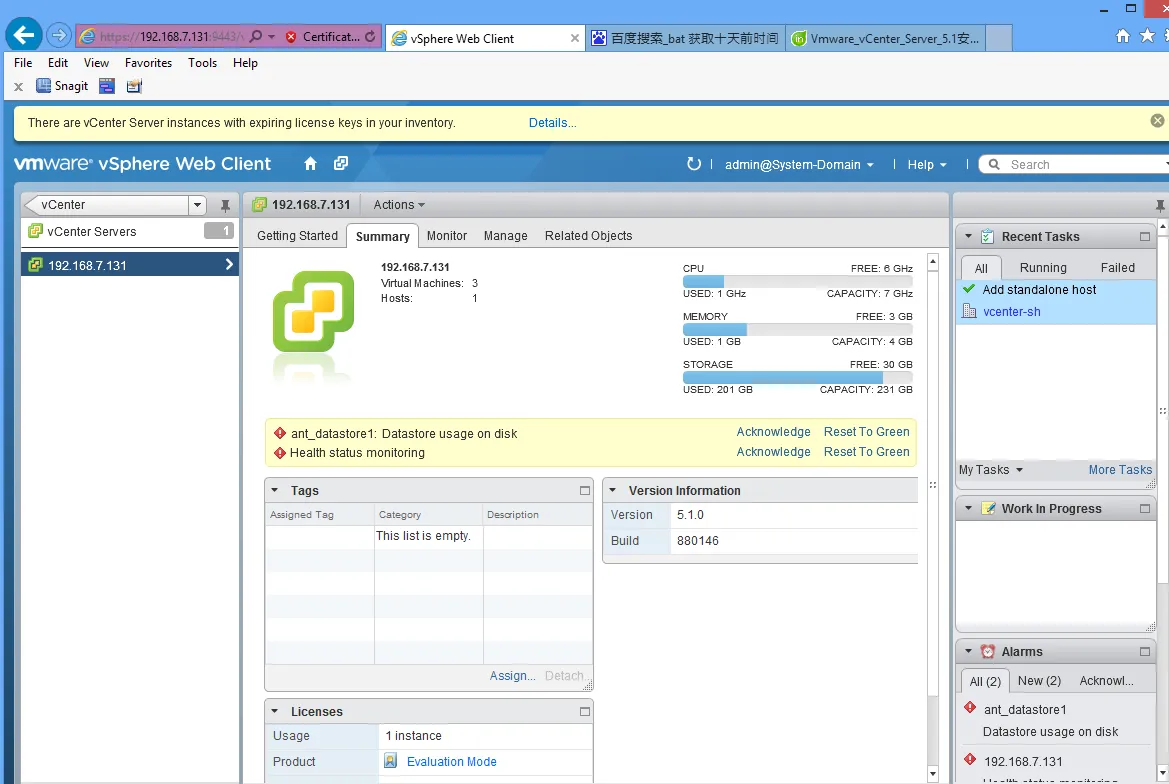This screenshot has width=1169, height=784.
Task: Switch to the Getting Started tab
Action: tap(297, 235)
